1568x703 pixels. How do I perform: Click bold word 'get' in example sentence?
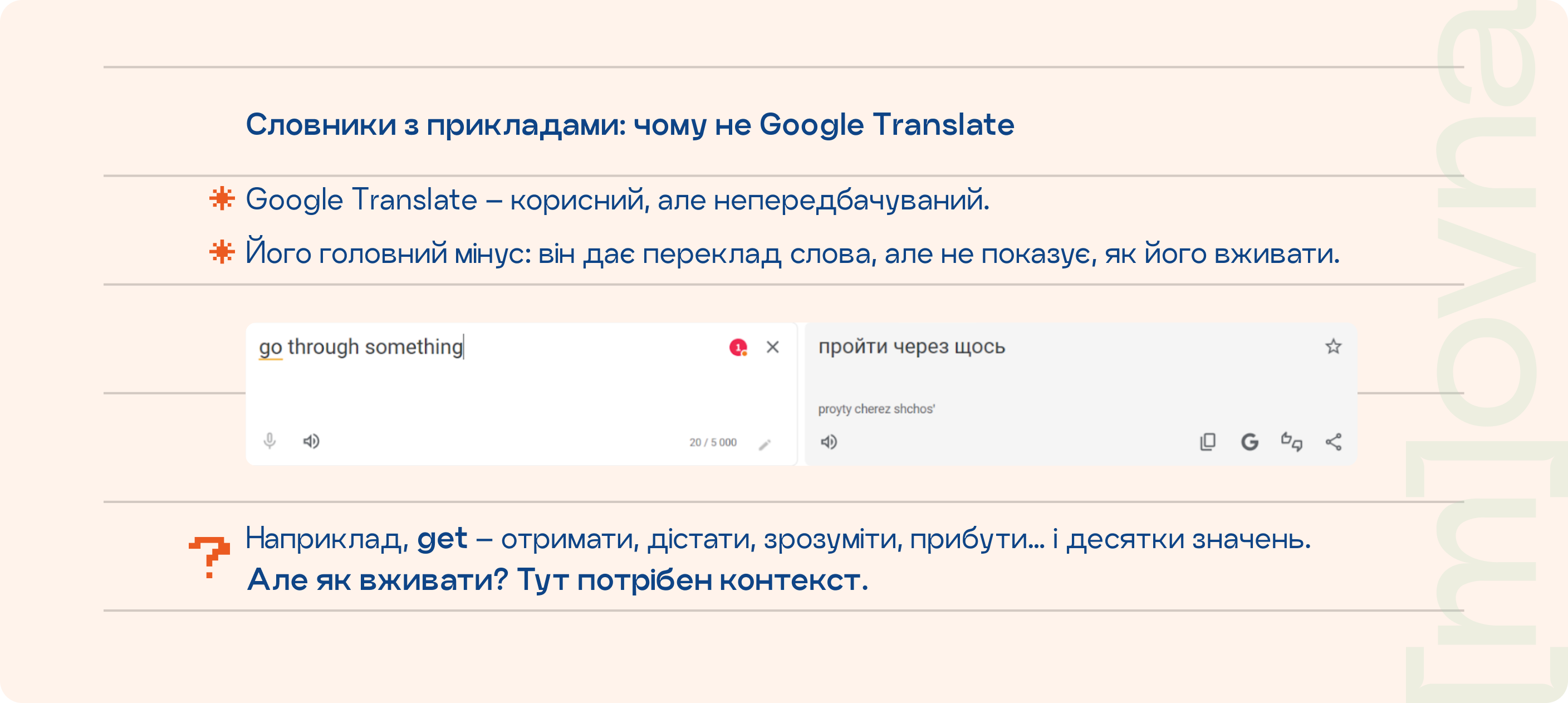pyautogui.click(x=442, y=539)
